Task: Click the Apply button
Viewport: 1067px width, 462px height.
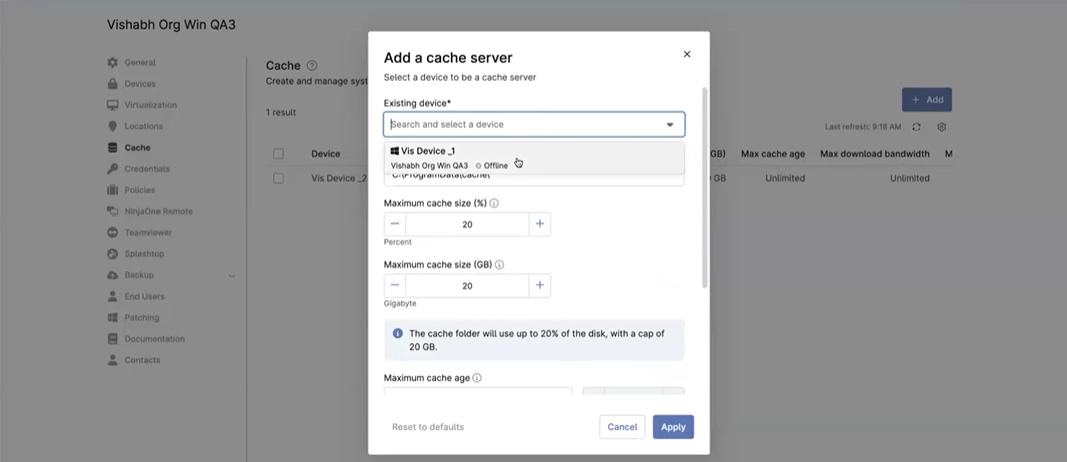Action: coord(673,427)
